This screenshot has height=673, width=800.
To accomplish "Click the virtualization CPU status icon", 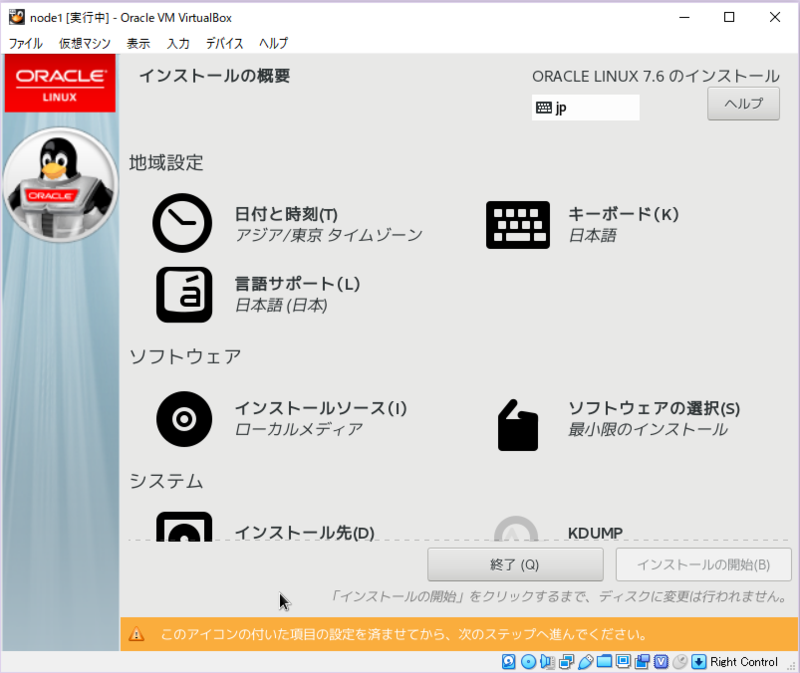I will (x=661, y=662).
